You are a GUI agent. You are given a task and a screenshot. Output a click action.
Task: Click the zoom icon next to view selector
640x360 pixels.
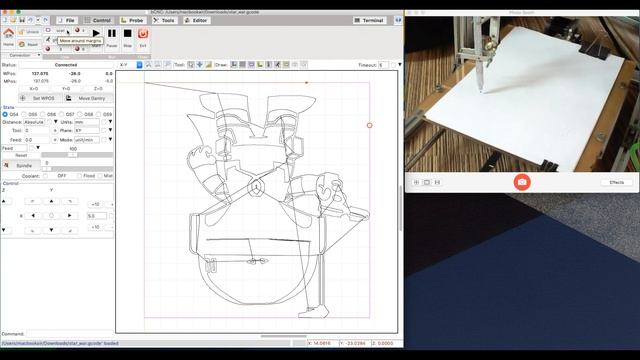(148, 64)
